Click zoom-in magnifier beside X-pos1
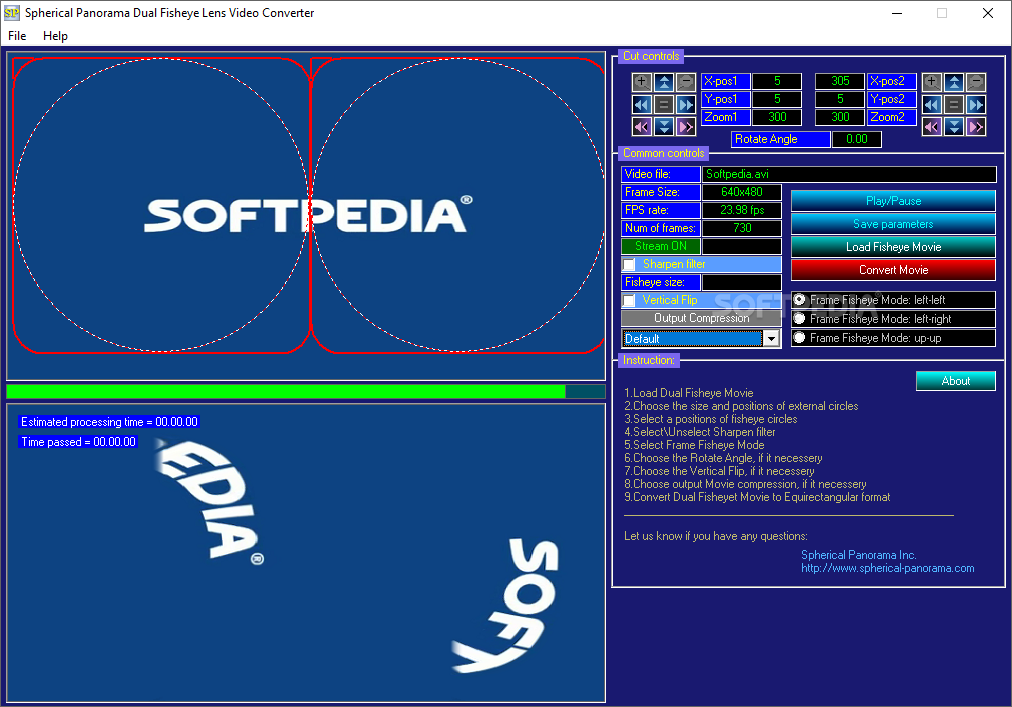The height and width of the screenshot is (707, 1012). 642,82
